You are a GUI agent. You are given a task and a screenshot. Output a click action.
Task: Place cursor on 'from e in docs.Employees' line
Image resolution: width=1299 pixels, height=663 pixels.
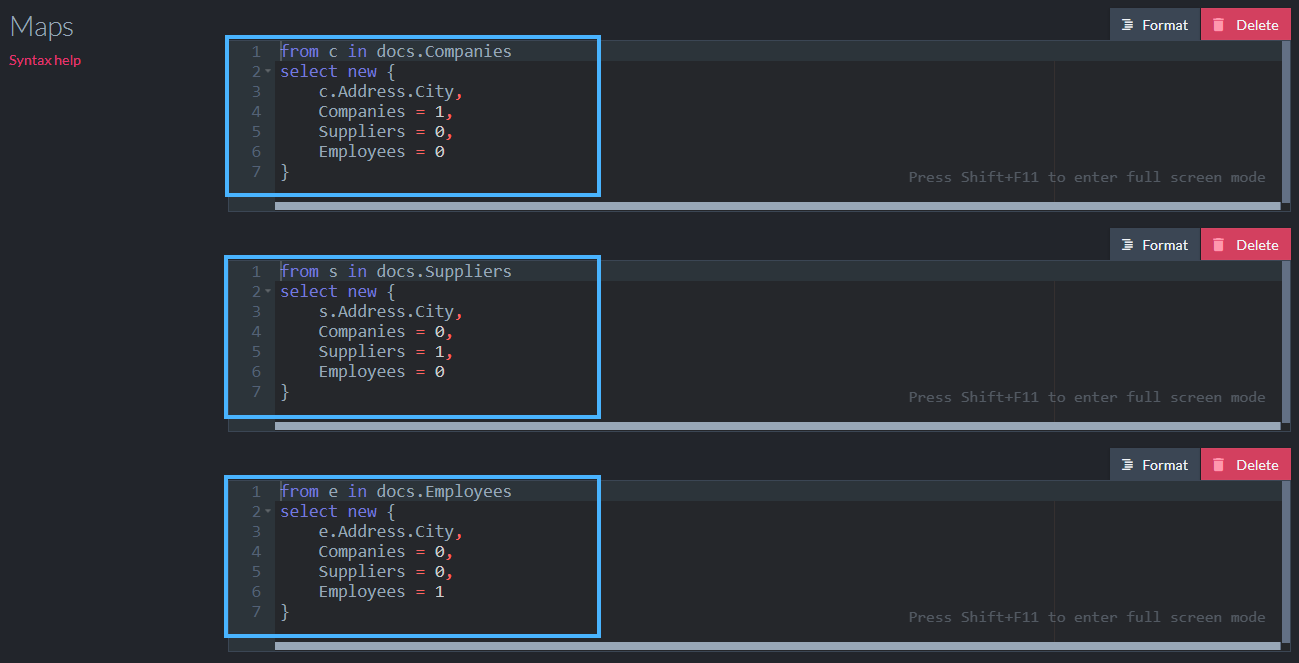pyautogui.click(x=396, y=491)
